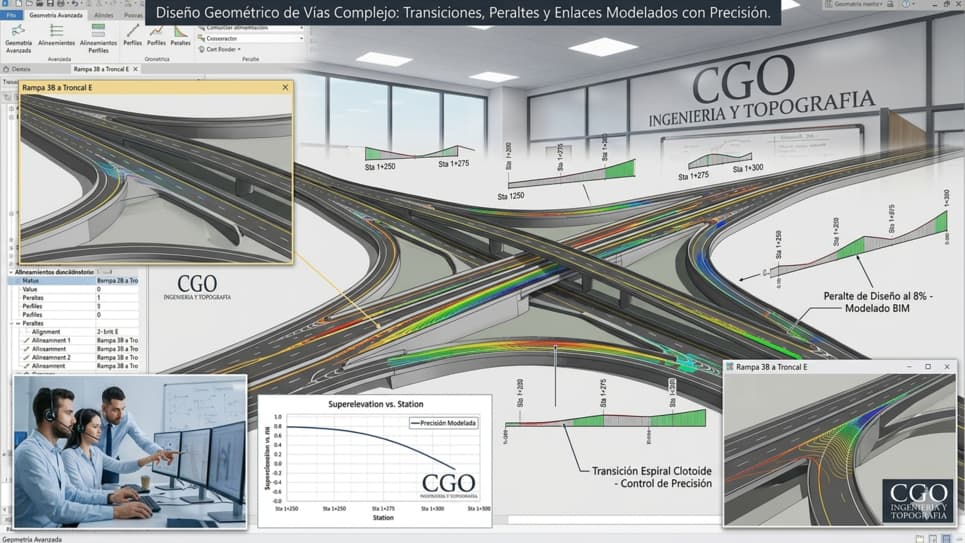Click the new document icon in quick access toolbar
Image resolution: width=965 pixels, height=543 pixels.
18,4
